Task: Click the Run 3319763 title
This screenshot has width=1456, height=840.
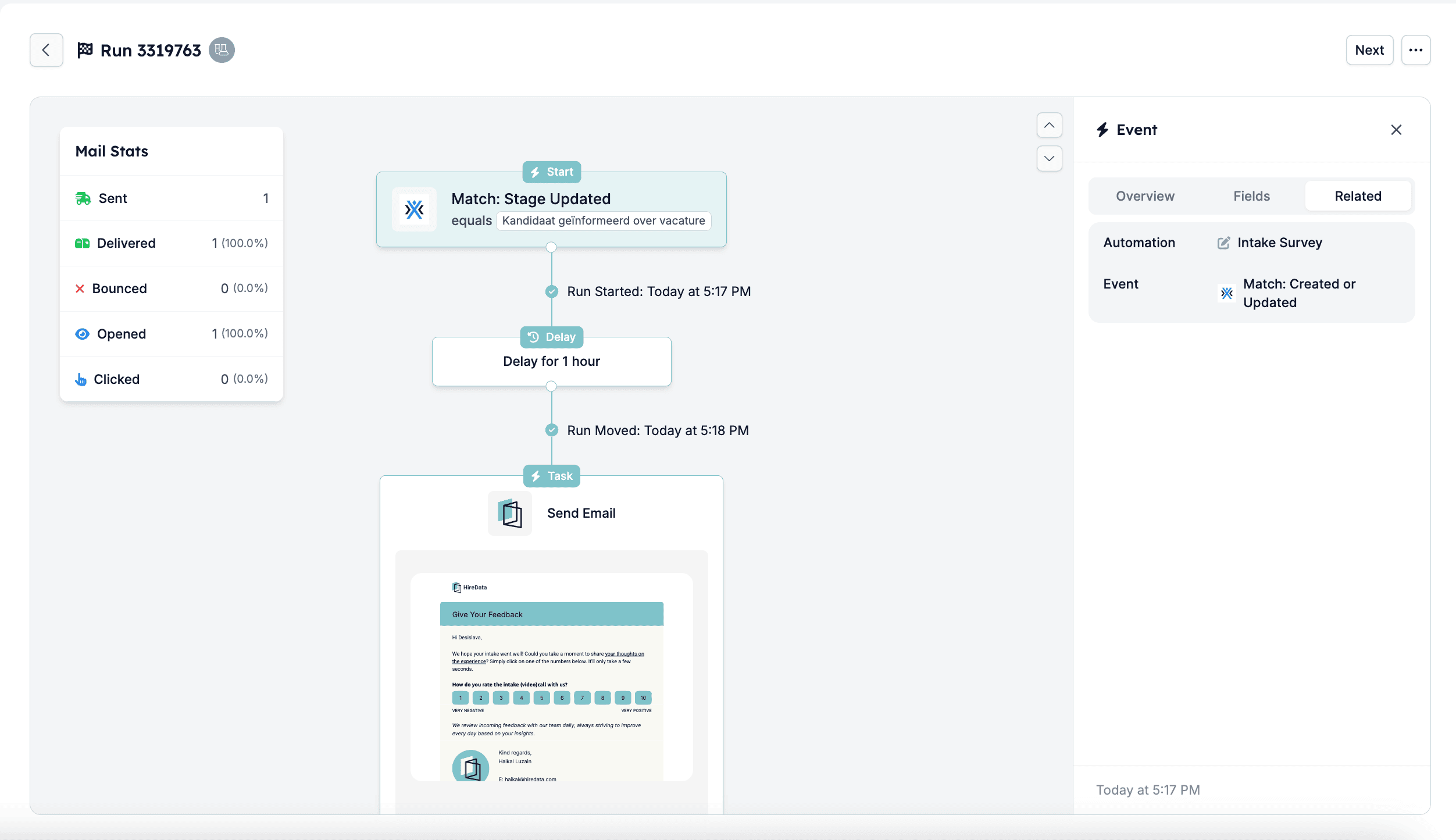Action: pos(151,50)
